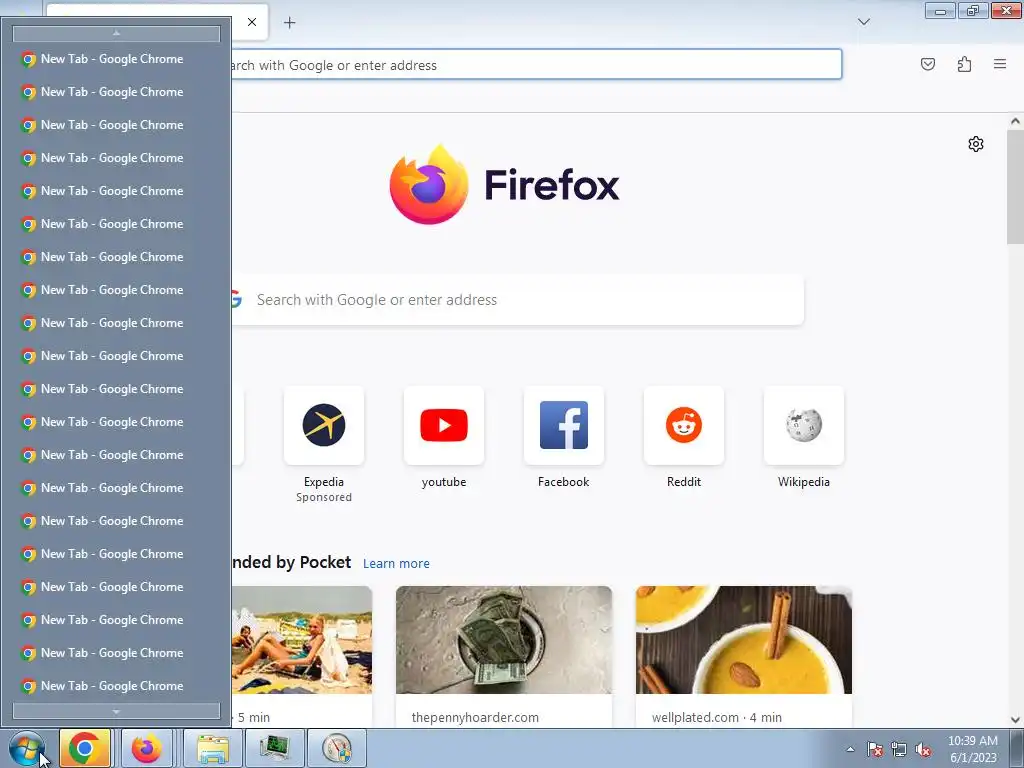
Task: Open Windows Explorer from the taskbar
Action: [x=213, y=748]
